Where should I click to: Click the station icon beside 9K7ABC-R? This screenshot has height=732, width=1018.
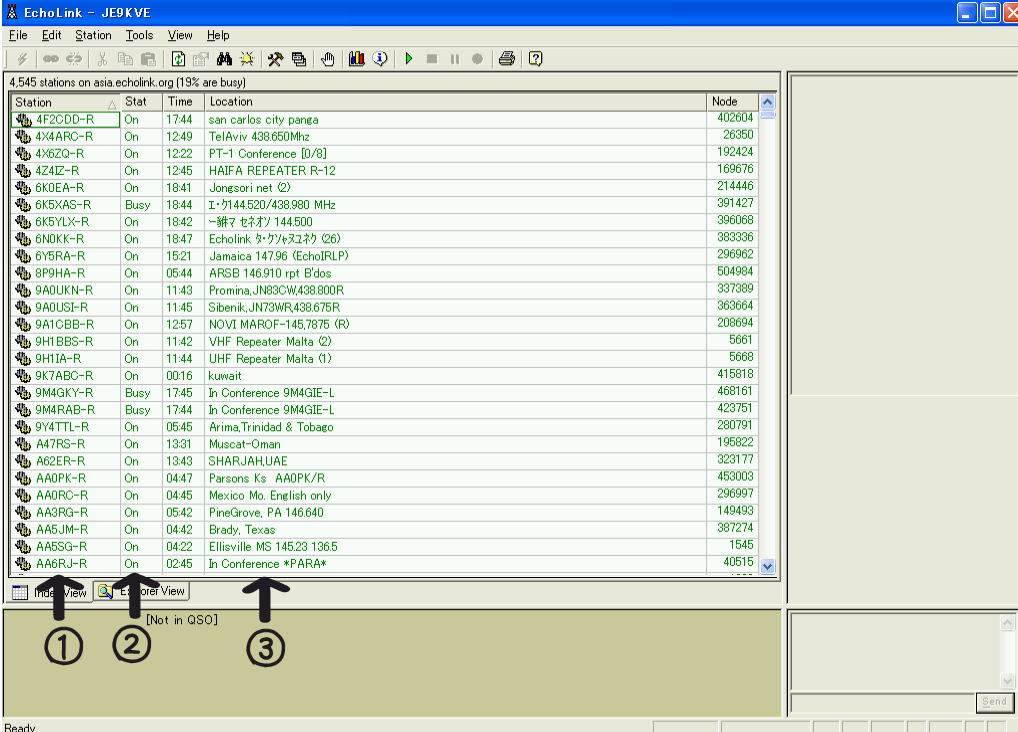point(23,375)
